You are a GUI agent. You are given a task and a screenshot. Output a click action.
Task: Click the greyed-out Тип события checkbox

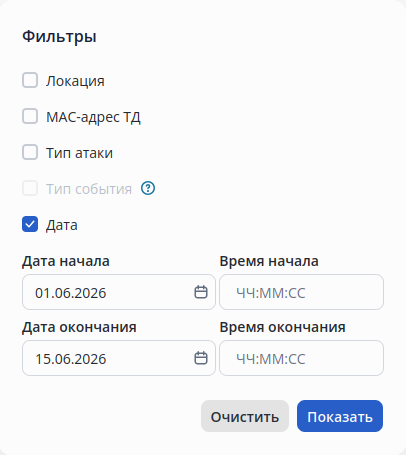pyautogui.click(x=30, y=188)
